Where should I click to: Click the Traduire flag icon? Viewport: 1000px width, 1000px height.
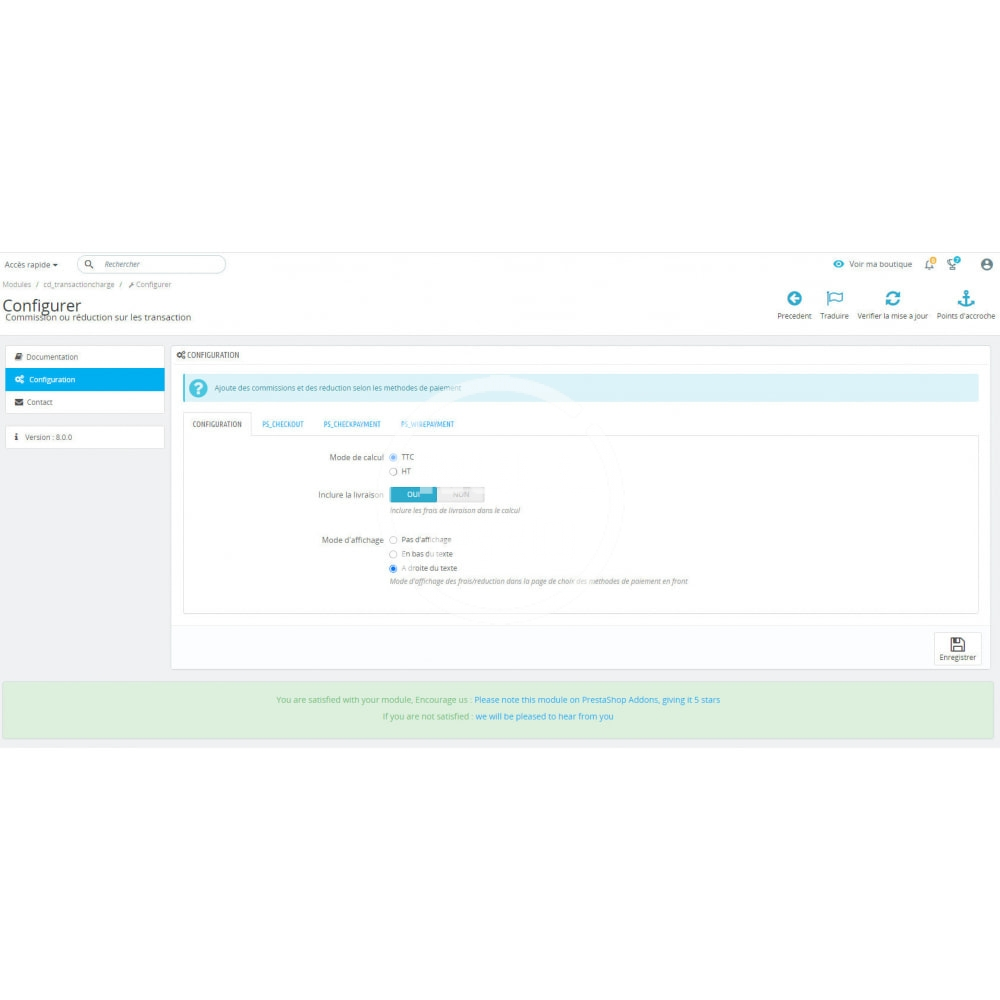(834, 298)
